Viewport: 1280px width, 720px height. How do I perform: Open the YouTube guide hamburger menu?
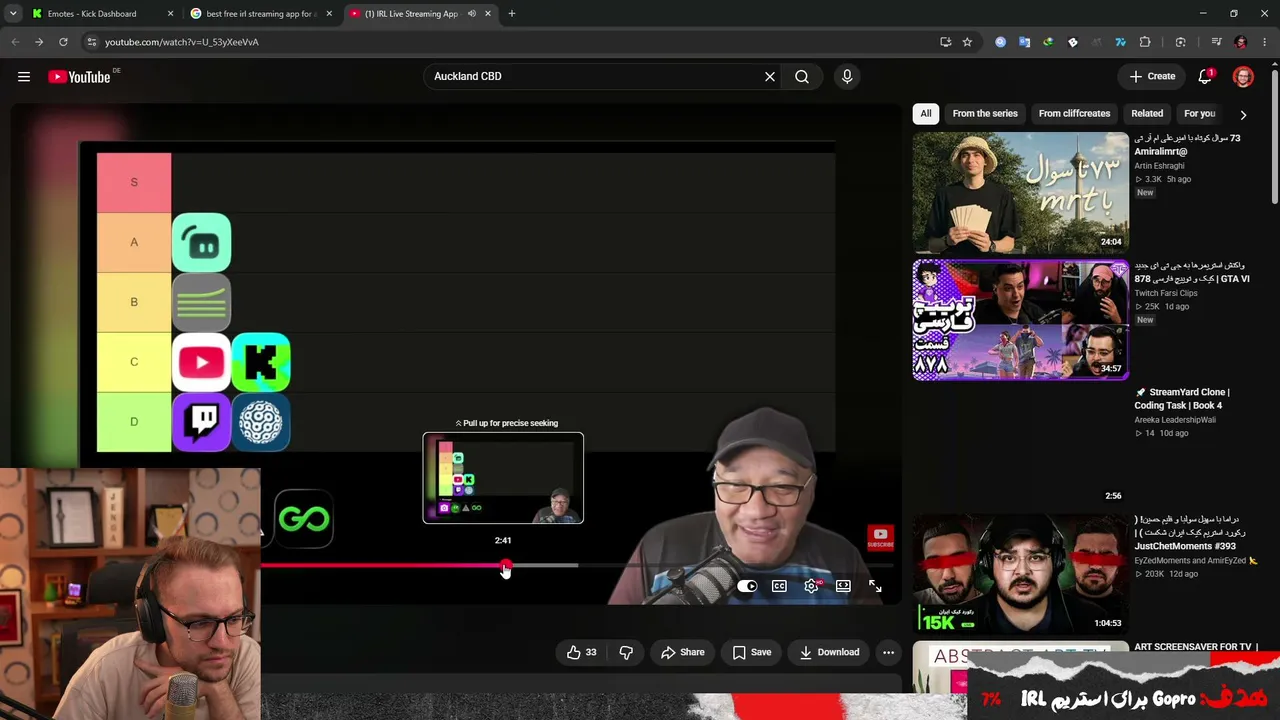click(x=24, y=77)
